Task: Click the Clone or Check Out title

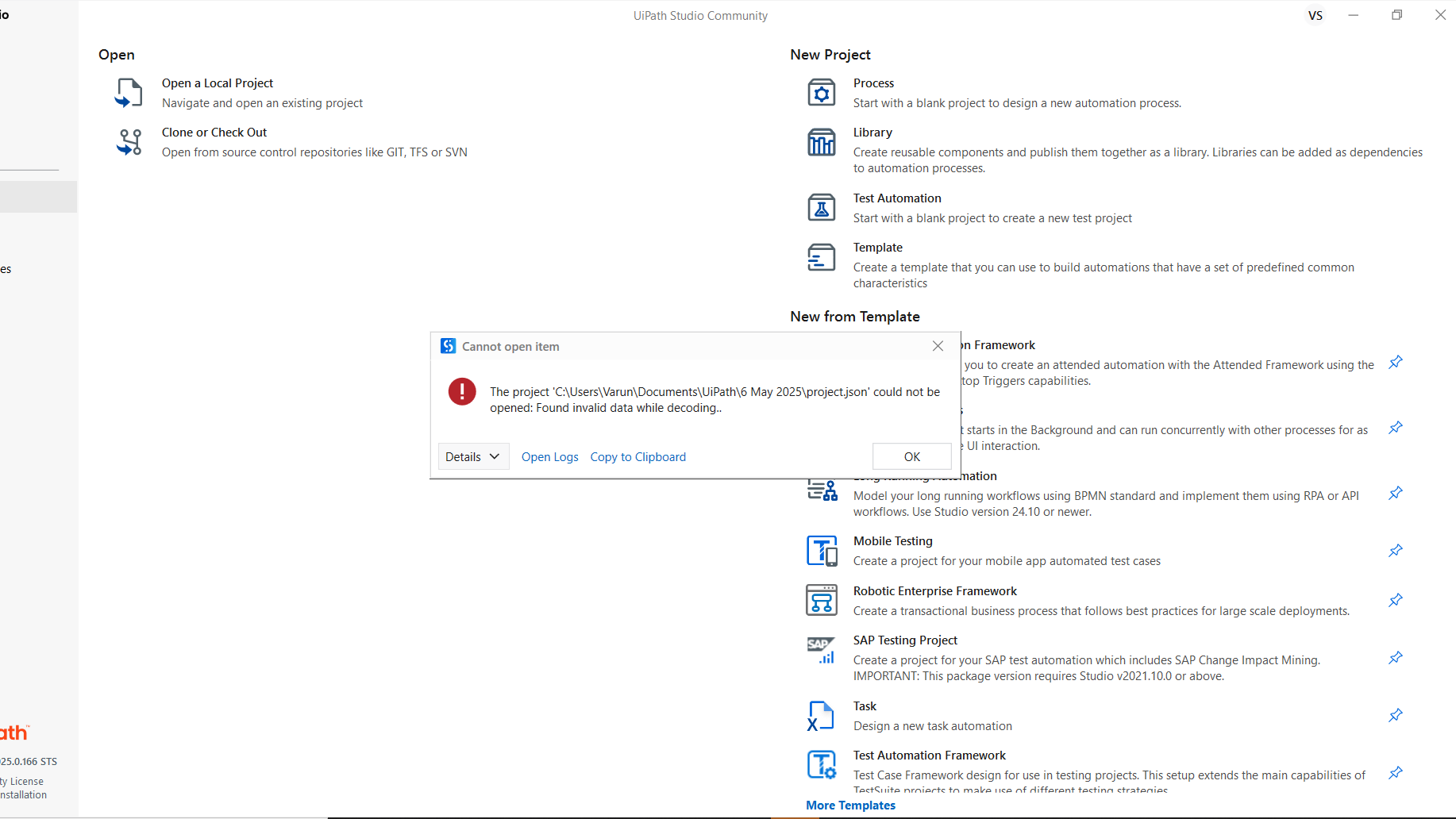Action: pyautogui.click(x=214, y=133)
